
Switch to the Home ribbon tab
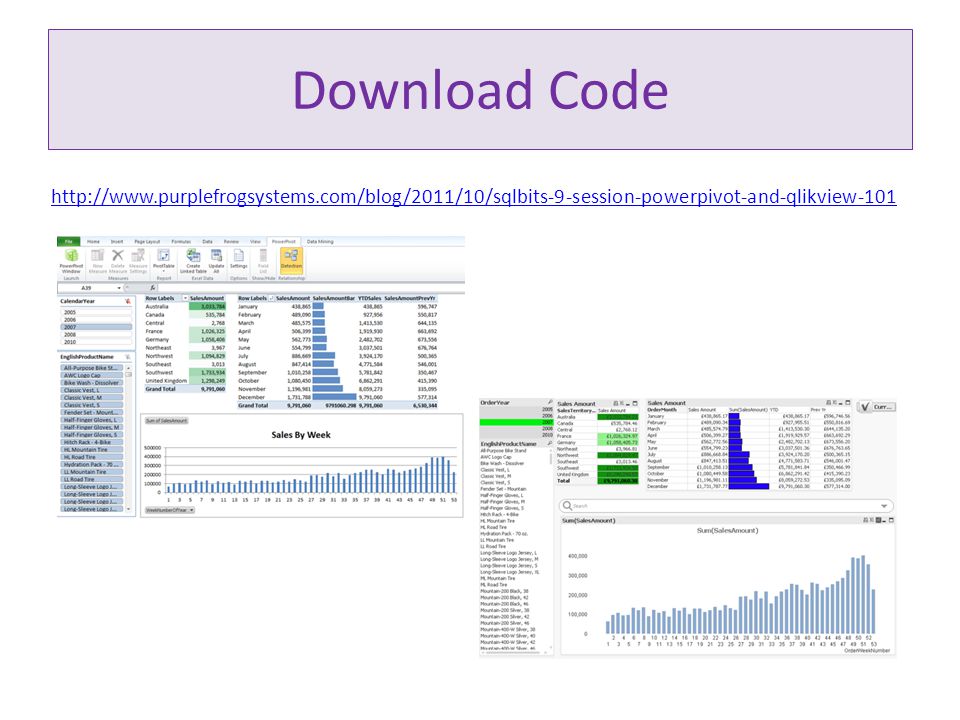[93, 242]
